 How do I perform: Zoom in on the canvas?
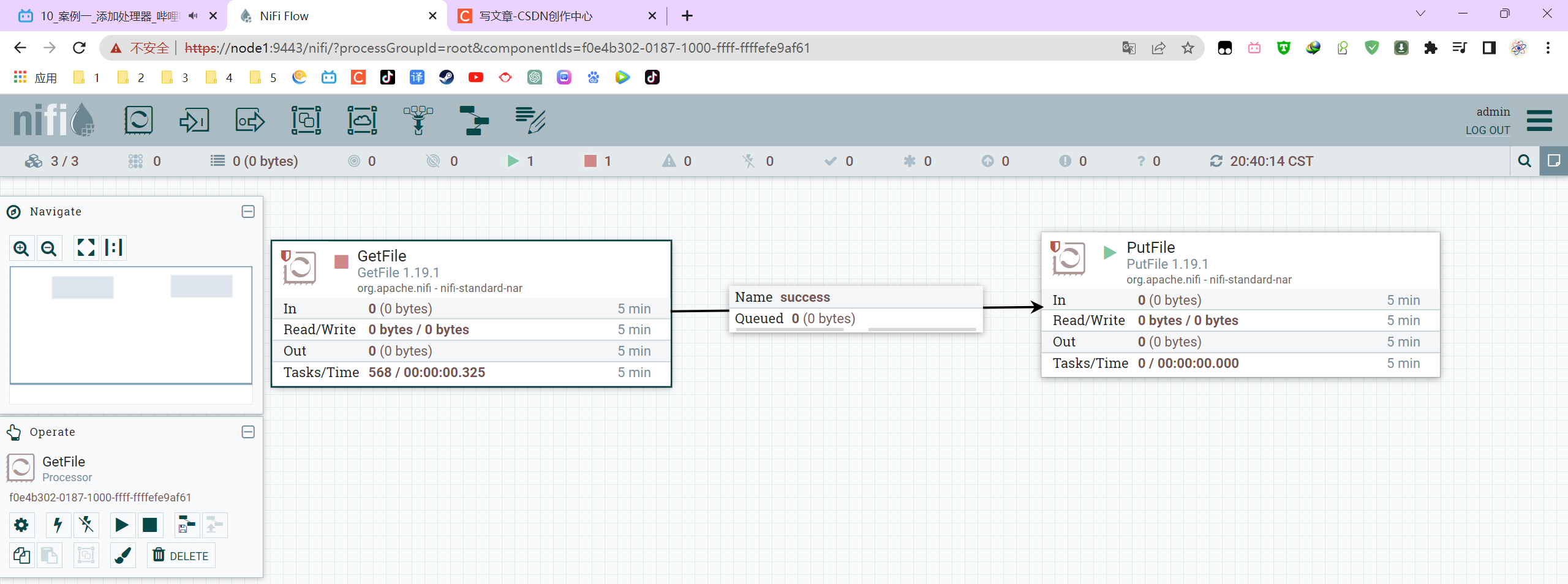click(x=21, y=248)
